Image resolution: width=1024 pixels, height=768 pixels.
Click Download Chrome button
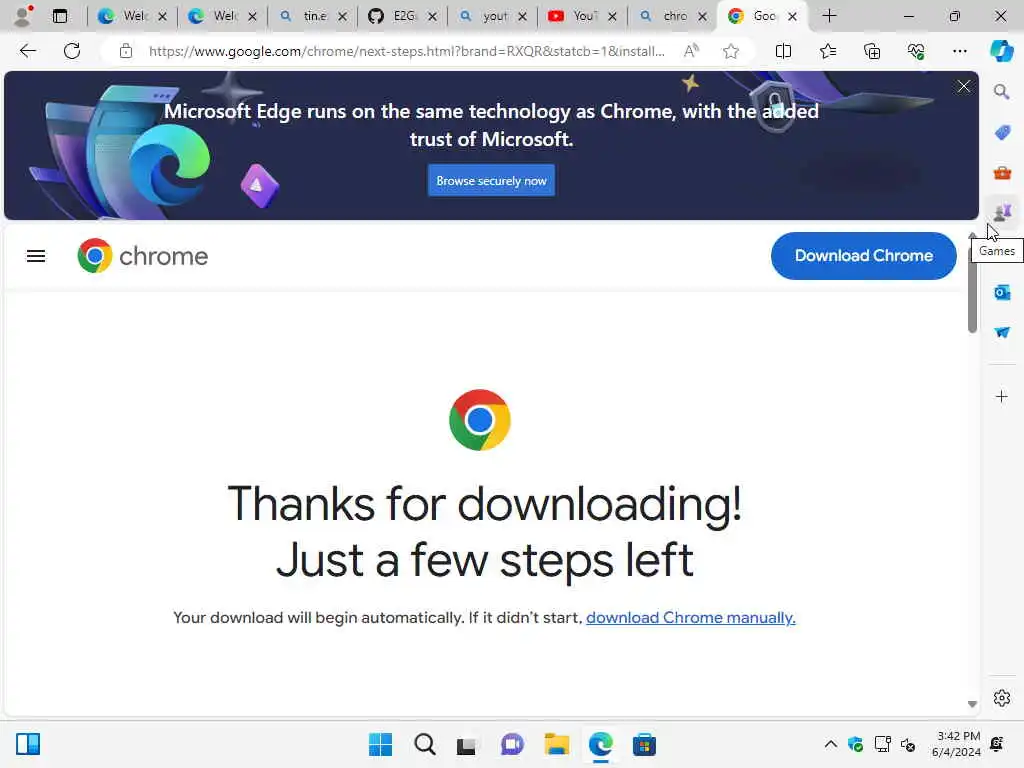click(x=863, y=256)
